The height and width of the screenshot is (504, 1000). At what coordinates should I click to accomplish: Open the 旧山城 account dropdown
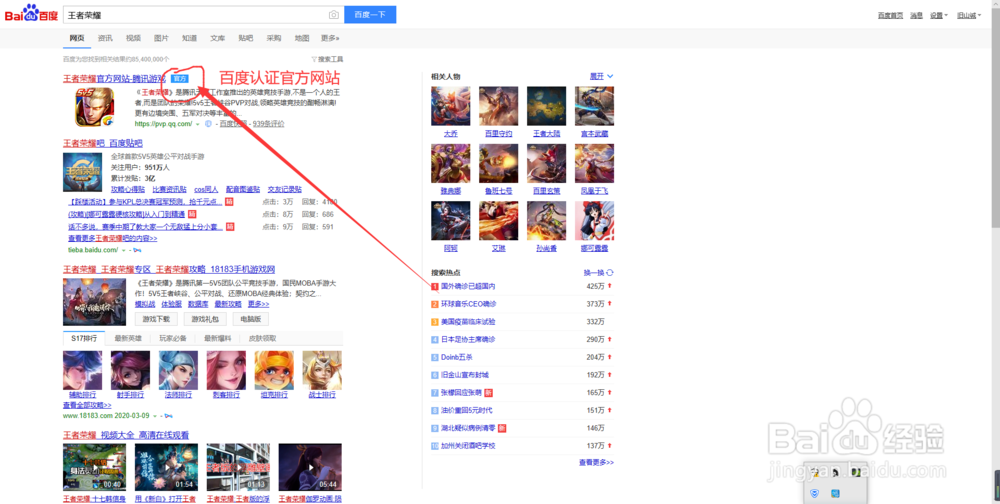coord(968,15)
